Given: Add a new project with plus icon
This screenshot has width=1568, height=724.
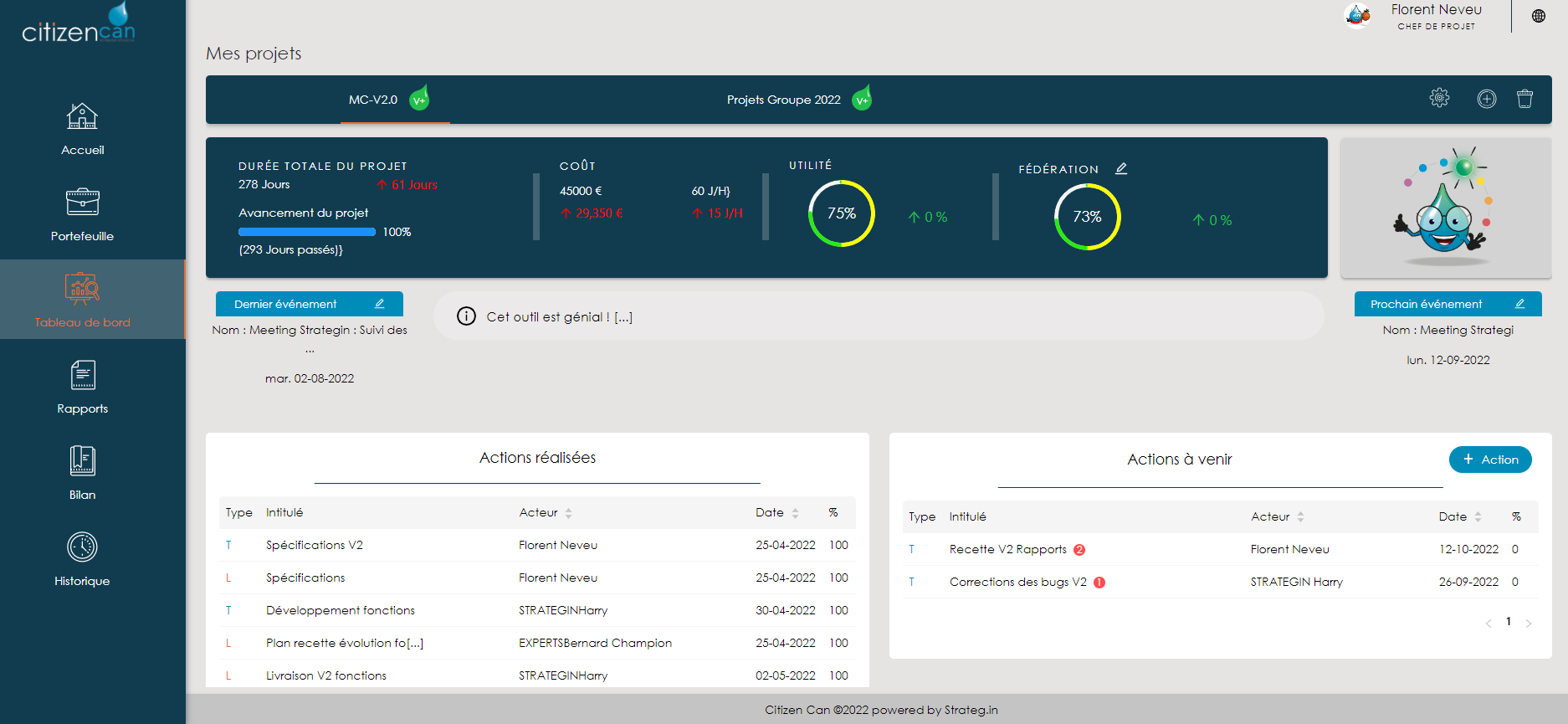Looking at the screenshot, I should tap(1486, 99).
